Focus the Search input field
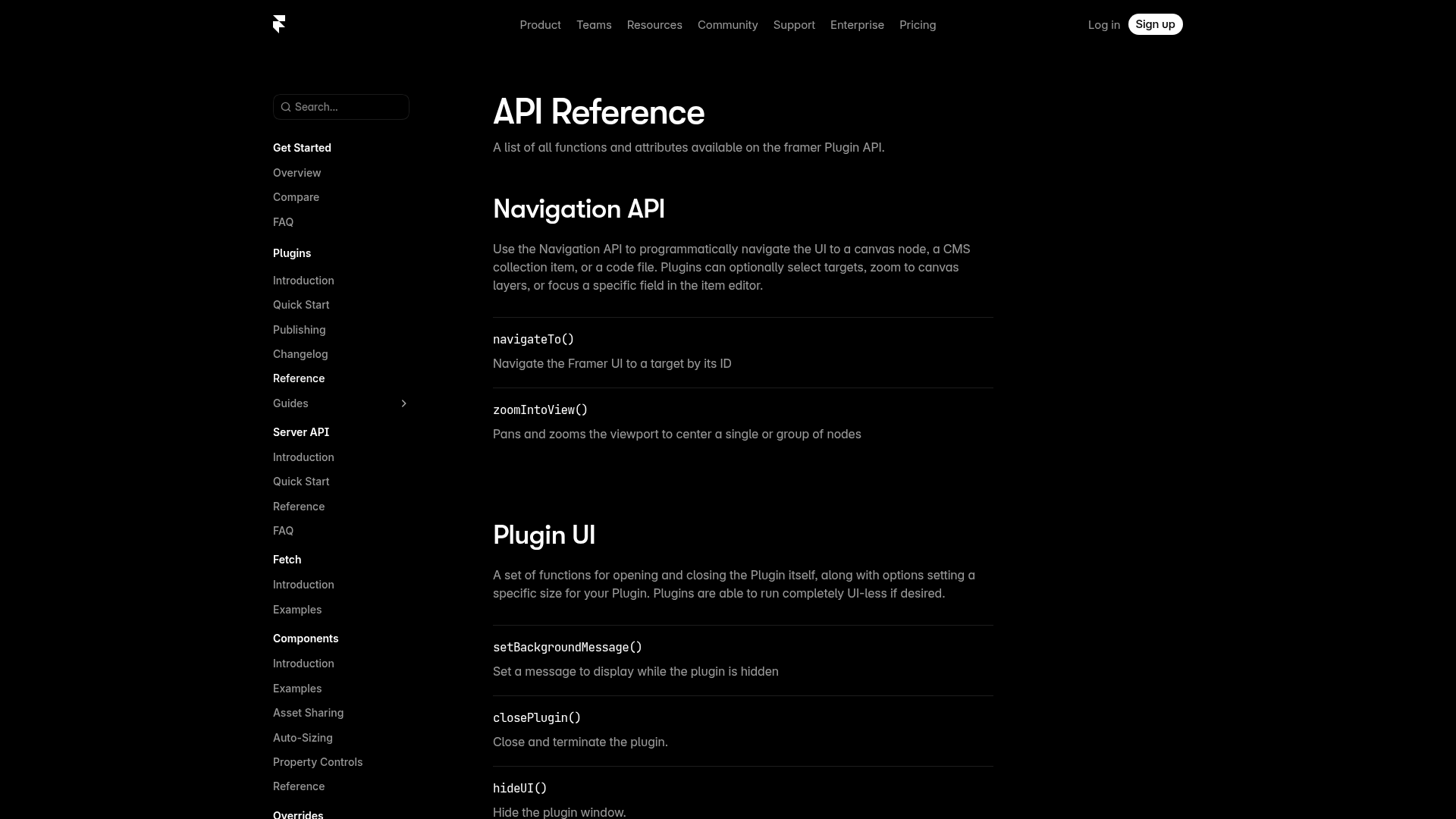1456x819 pixels. 341,107
